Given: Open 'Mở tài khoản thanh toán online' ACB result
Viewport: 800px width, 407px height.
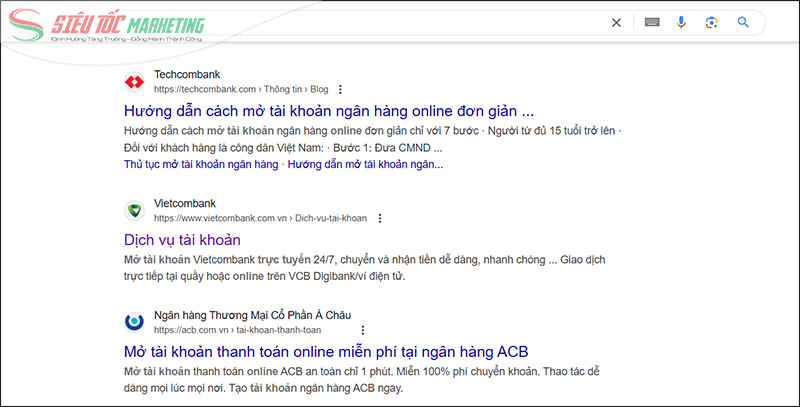Looking at the screenshot, I should (x=325, y=351).
